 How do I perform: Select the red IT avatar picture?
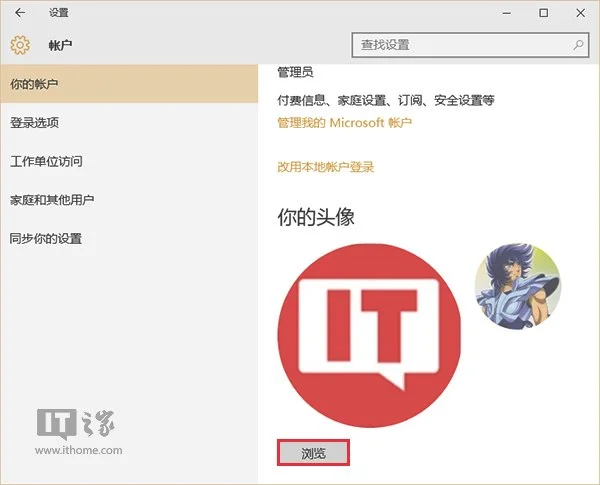pyautogui.click(x=369, y=335)
